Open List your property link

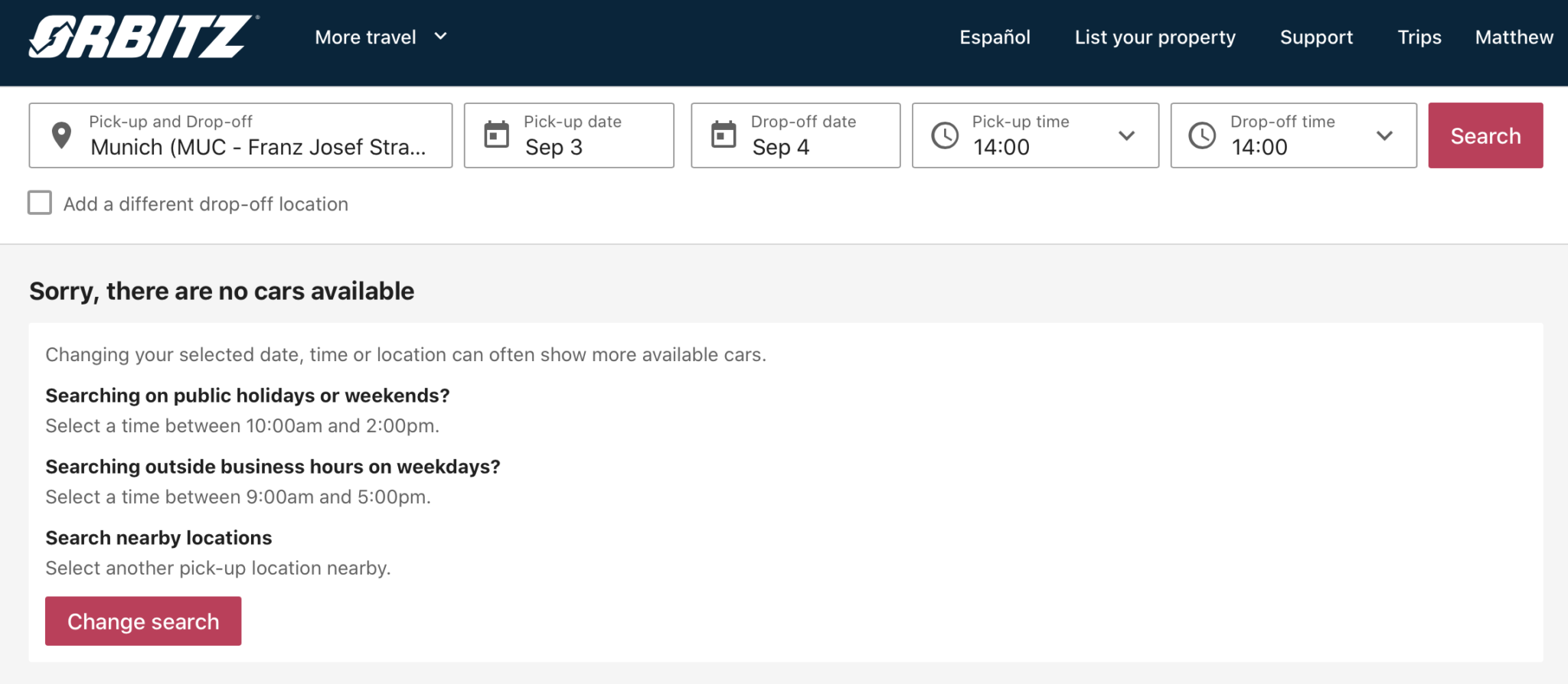click(x=1155, y=37)
